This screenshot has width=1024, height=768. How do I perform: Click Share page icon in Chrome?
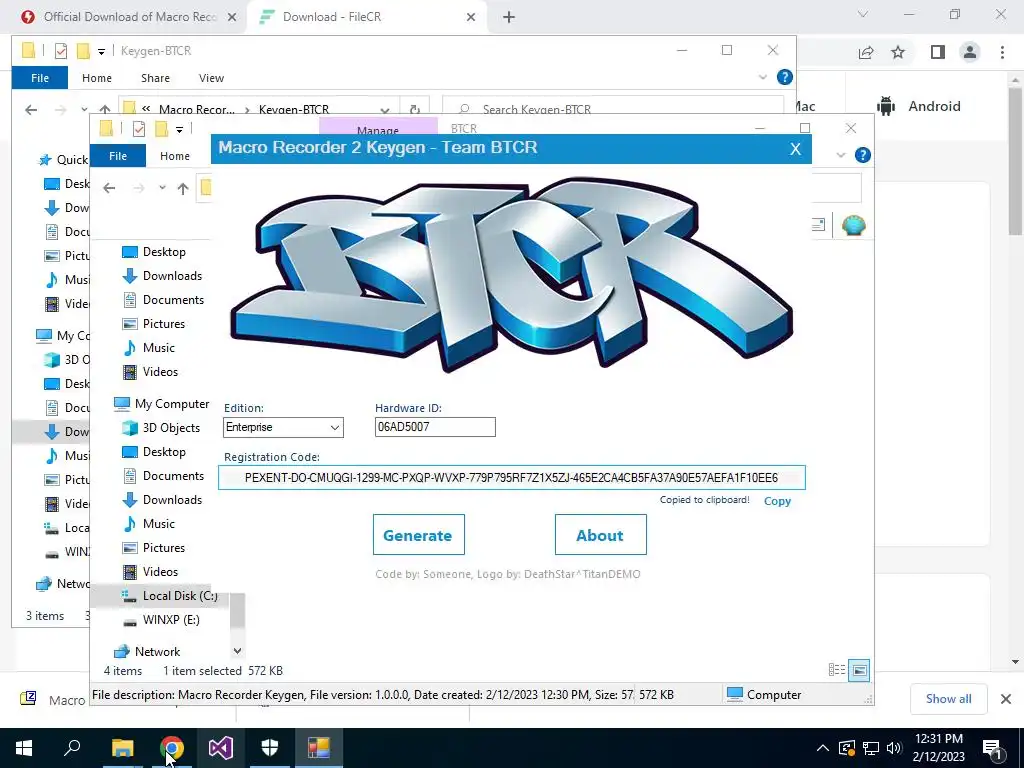coord(866,52)
